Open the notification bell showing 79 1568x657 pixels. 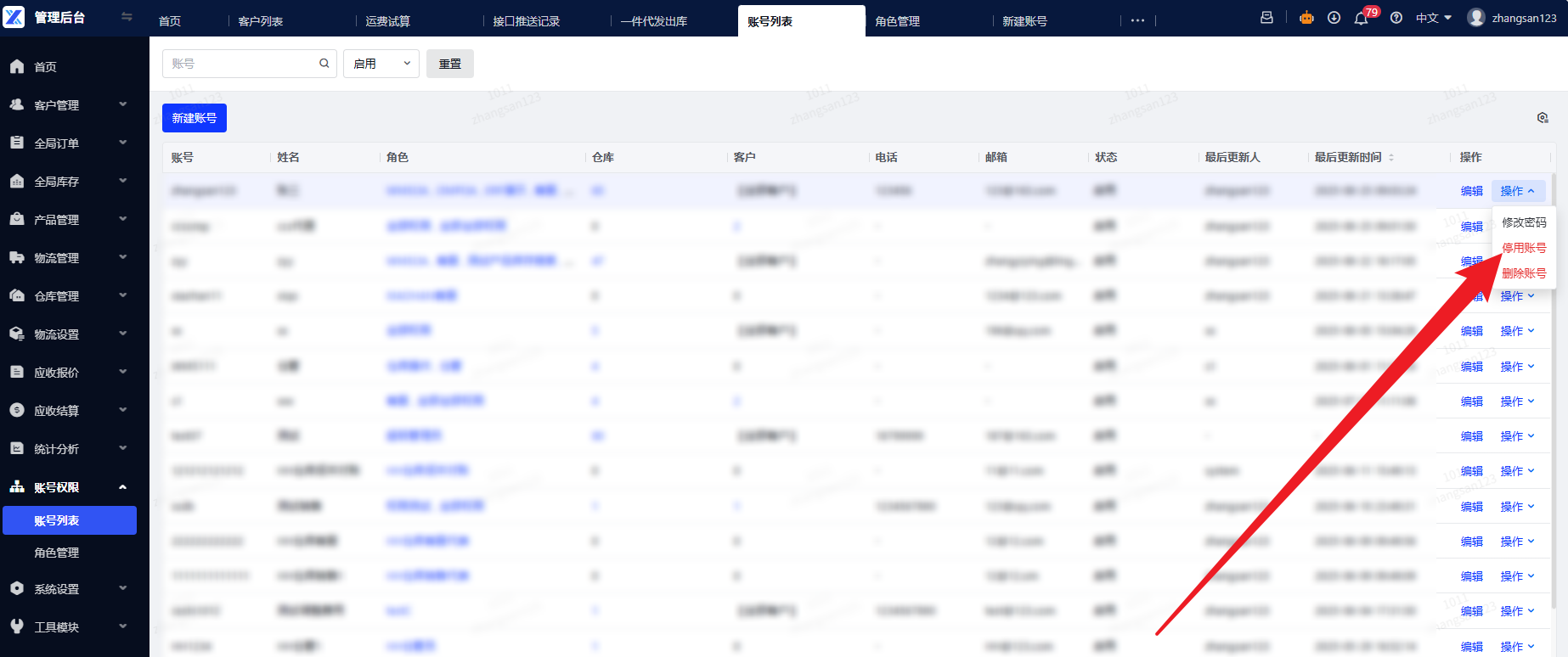[1361, 18]
